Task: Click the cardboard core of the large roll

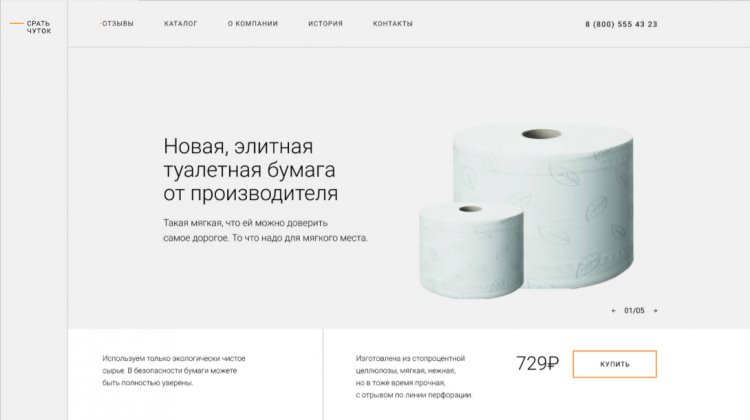Action: click(x=541, y=134)
